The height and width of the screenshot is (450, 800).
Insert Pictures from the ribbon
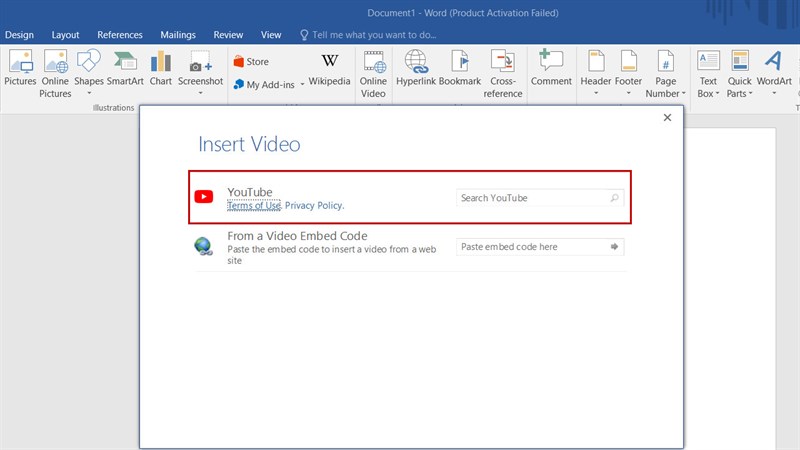20,68
